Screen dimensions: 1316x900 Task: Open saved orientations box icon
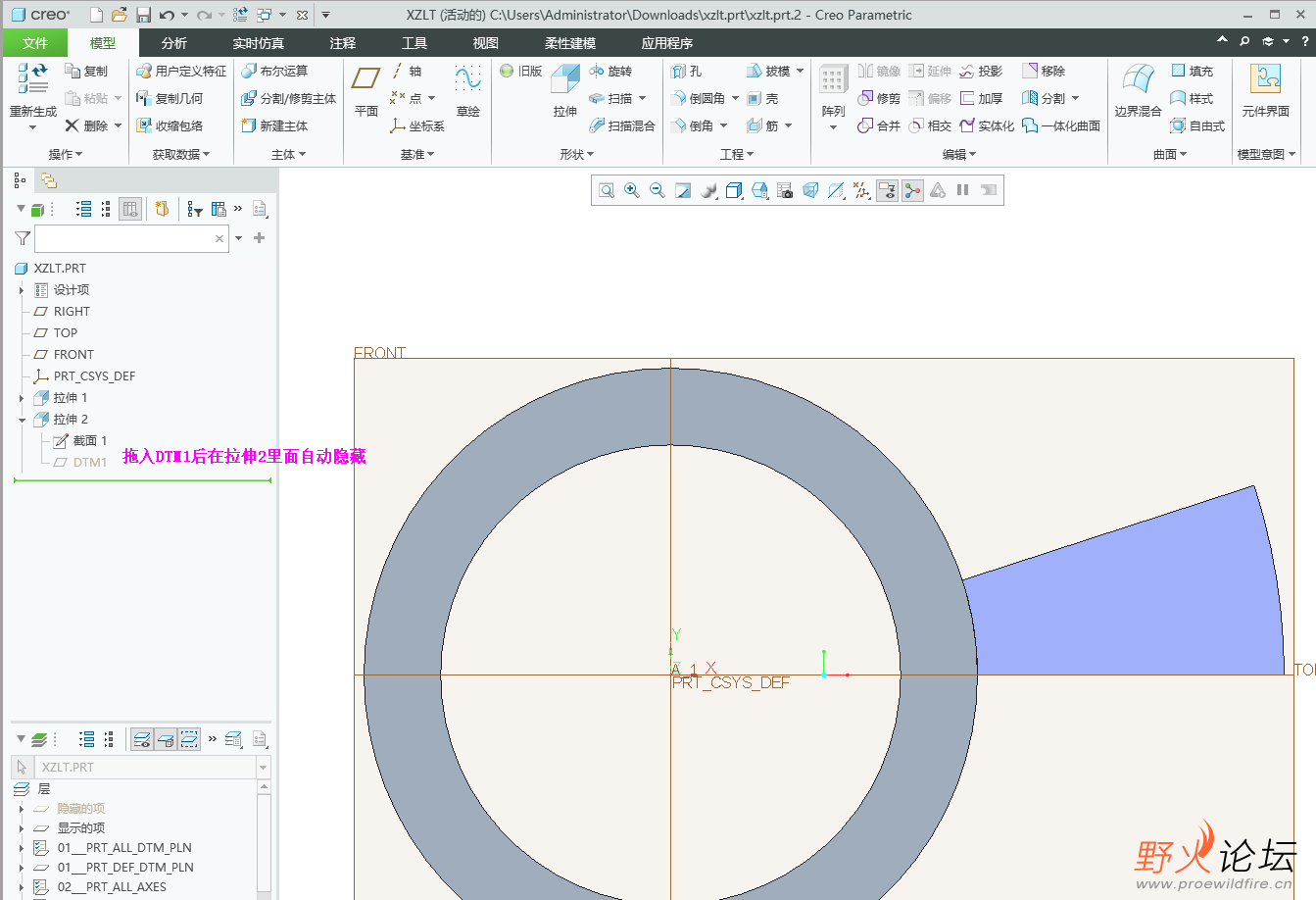[x=759, y=190]
